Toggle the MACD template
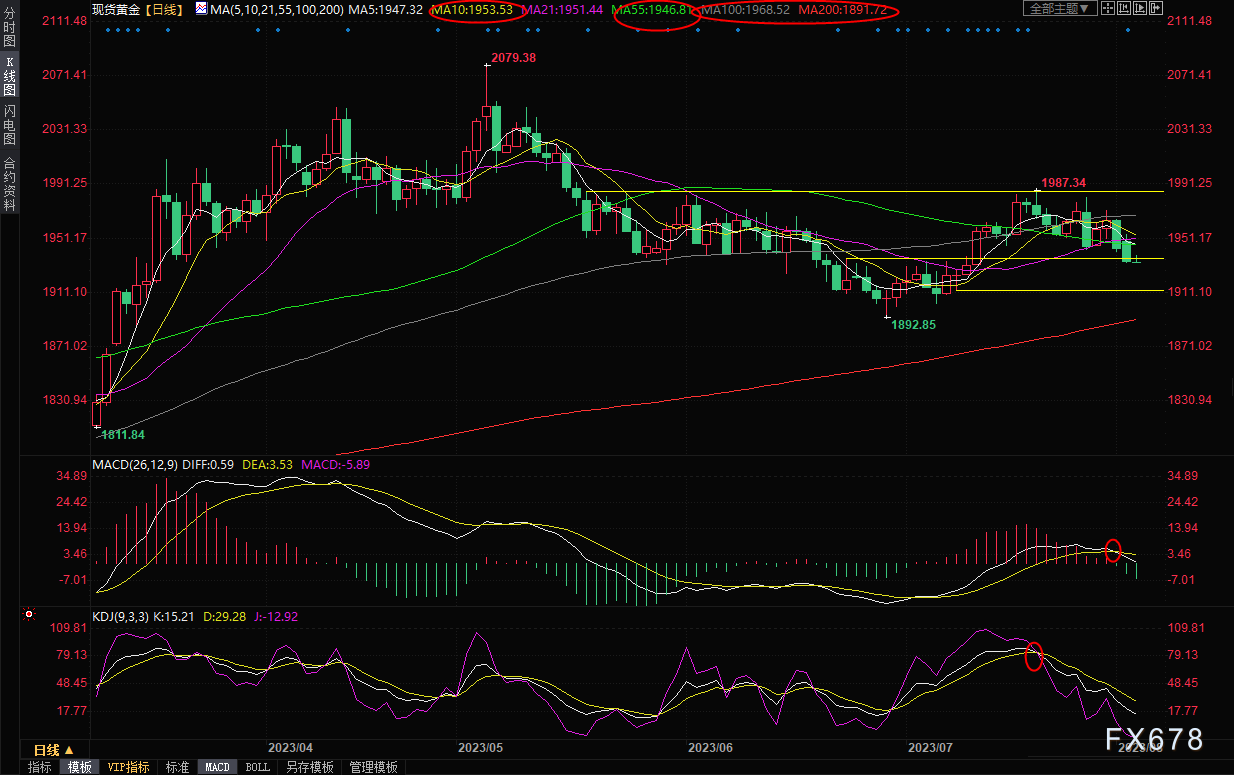This screenshot has width=1234, height=775. (x=217, y=767)
